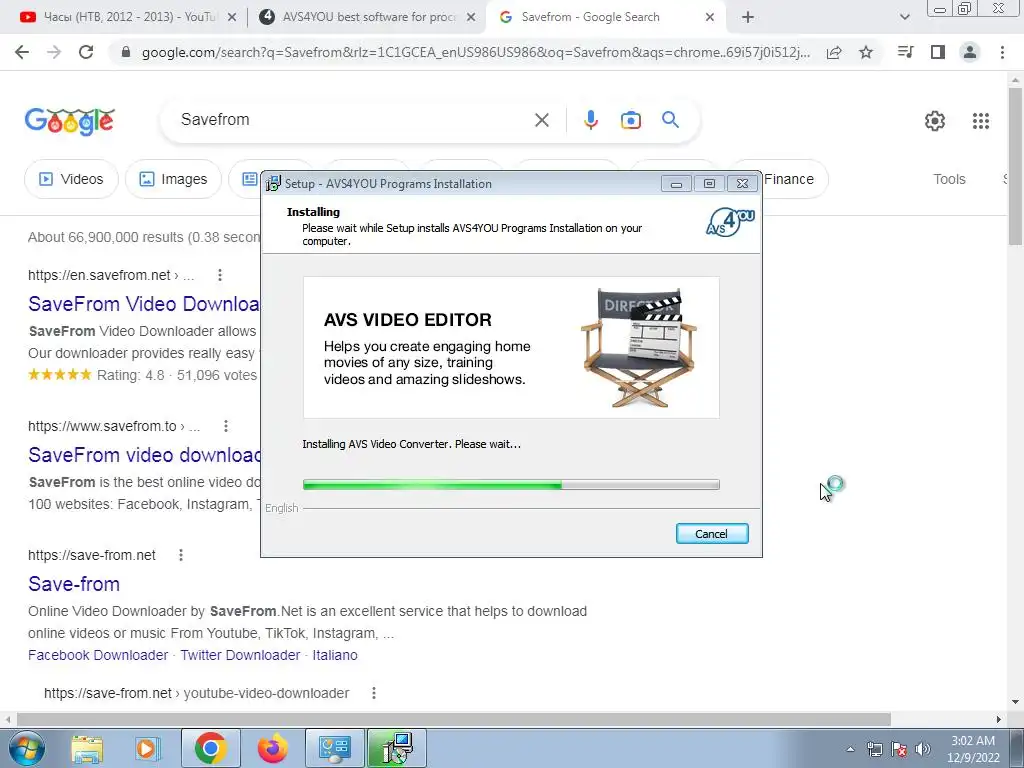Click the address bar URL

[x=475, y=53]
